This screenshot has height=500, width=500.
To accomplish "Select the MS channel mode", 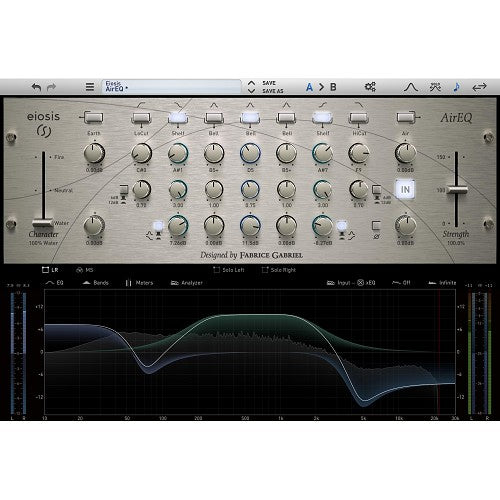I will pyautogui.click(x=85, y=270).
